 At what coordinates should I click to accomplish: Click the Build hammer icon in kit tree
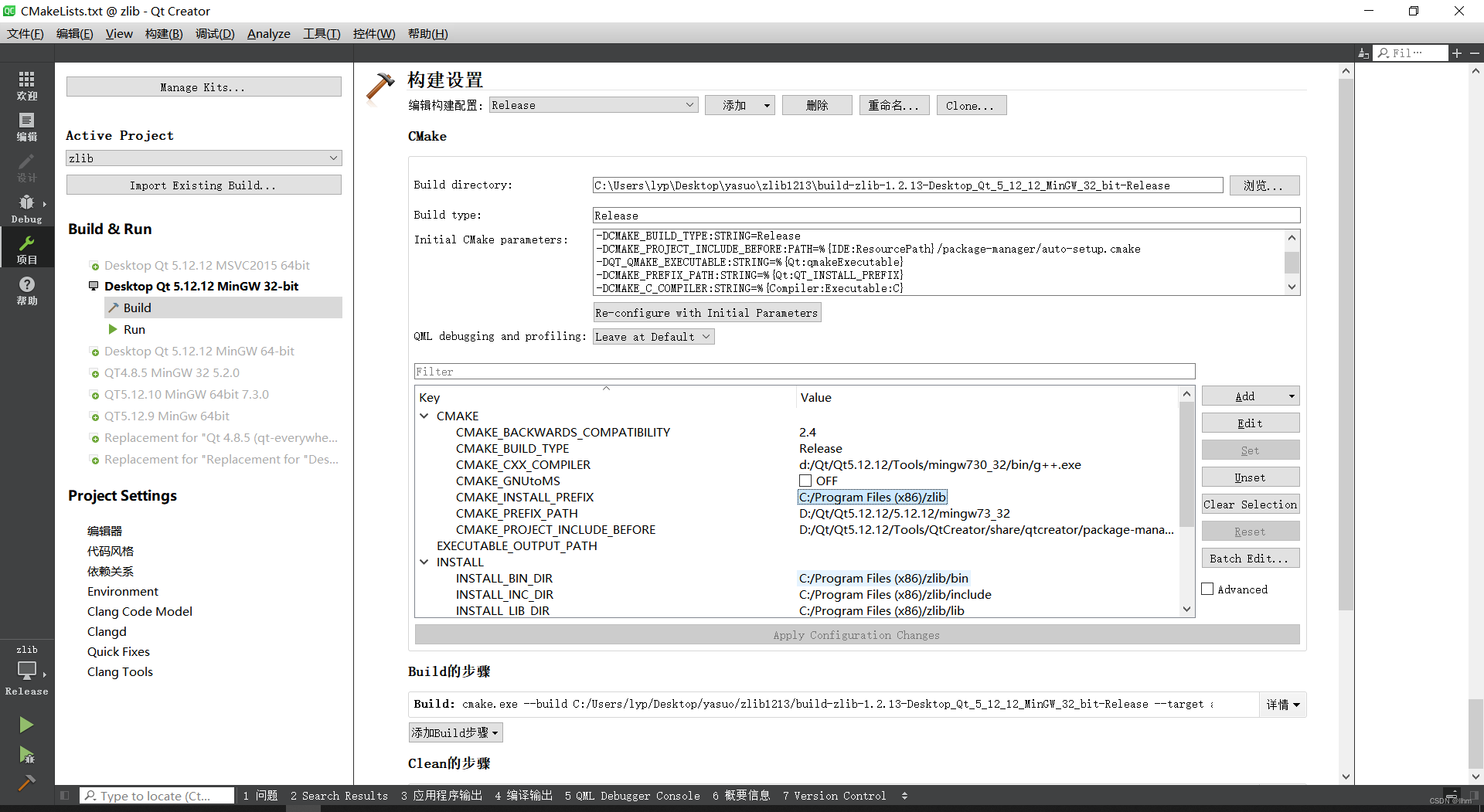coord(114,307)
